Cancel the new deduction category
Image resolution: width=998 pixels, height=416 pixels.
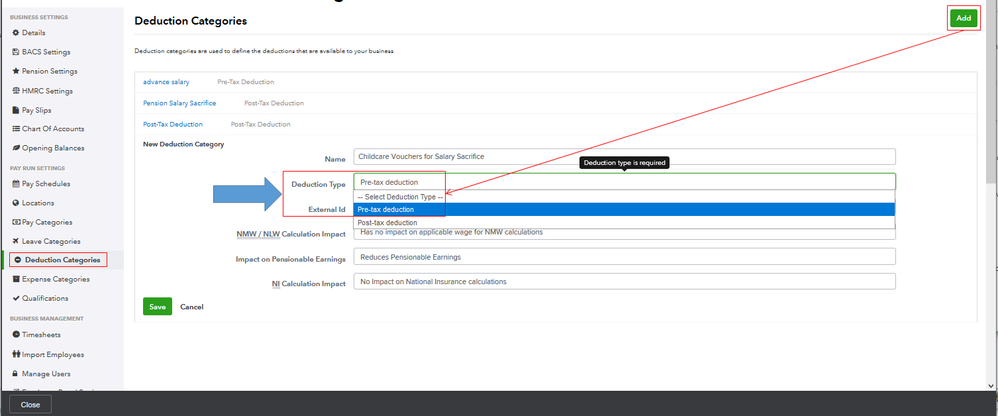(x=192, y=307)
